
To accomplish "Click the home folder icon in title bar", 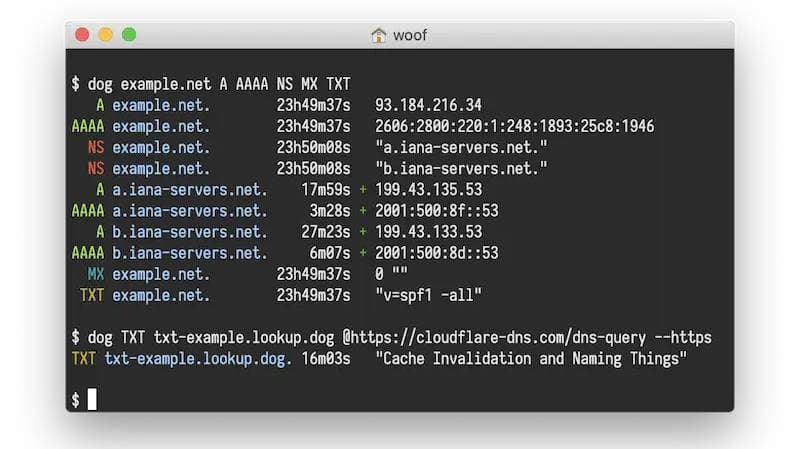I will 379,35.
